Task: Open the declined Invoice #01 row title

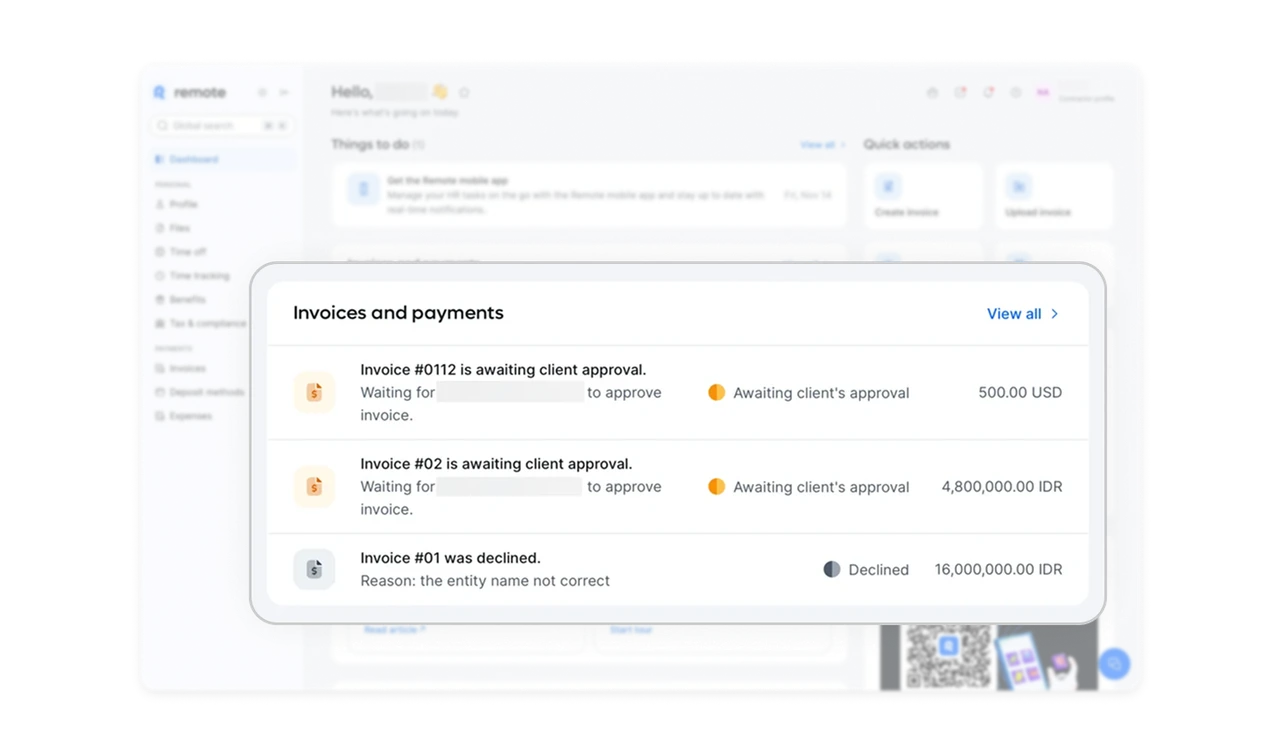Action: (450, 558)
